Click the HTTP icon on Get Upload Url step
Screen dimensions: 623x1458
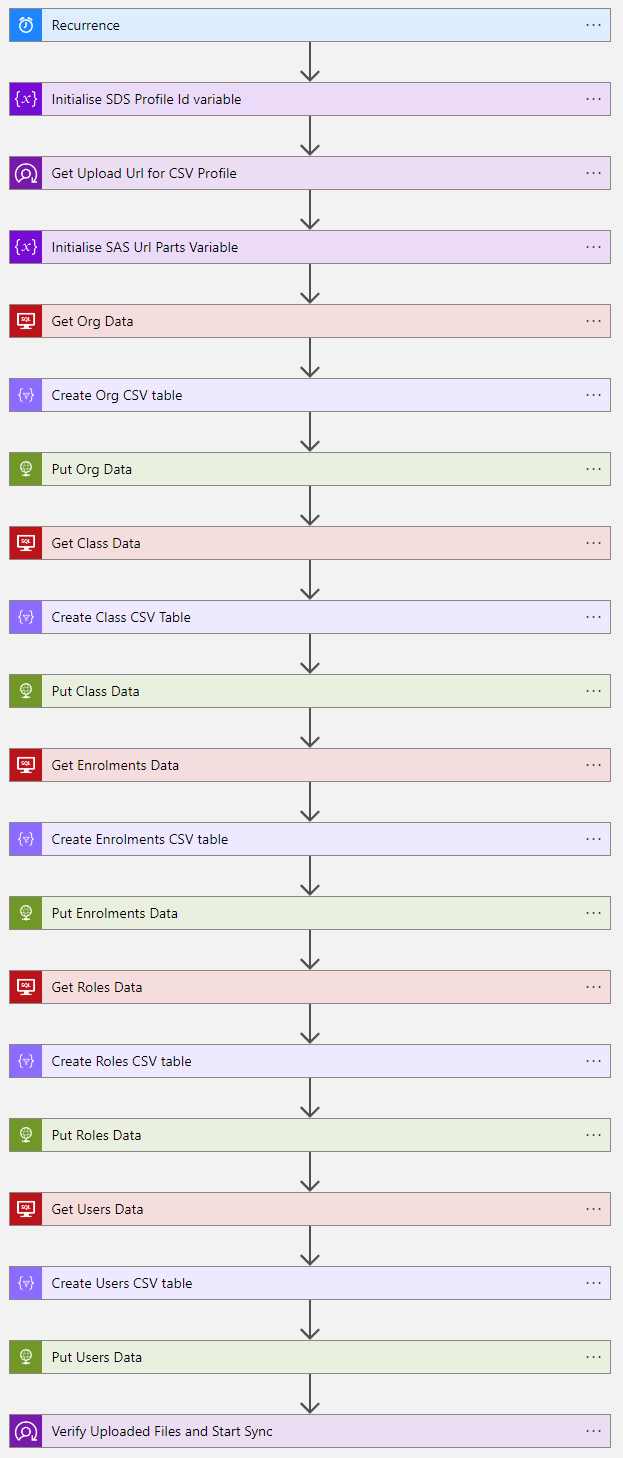(x=26, y=173)
